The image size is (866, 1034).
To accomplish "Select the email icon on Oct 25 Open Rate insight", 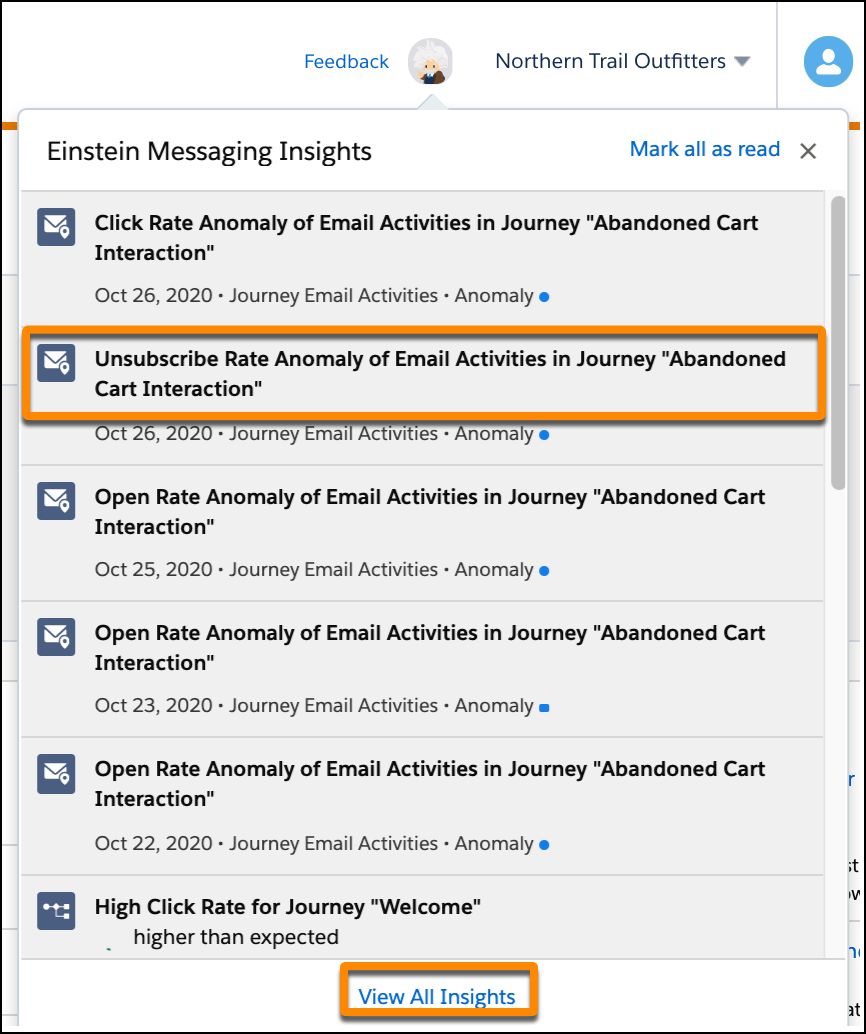I will pos(56,501).
